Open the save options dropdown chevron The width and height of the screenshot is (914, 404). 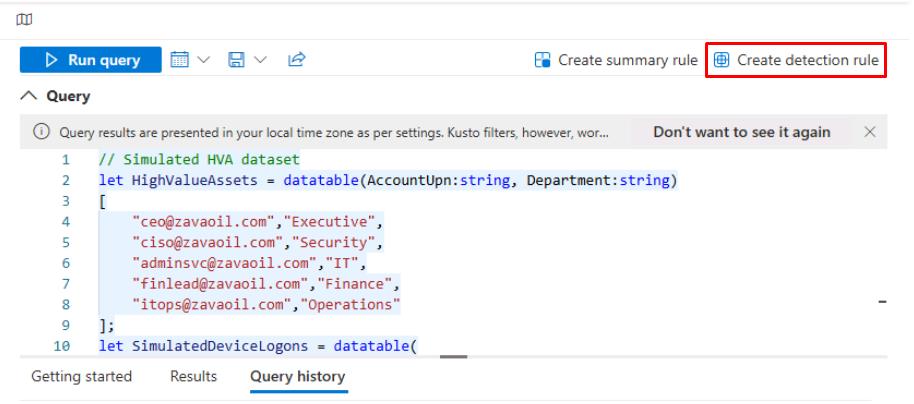click(260, 60)
